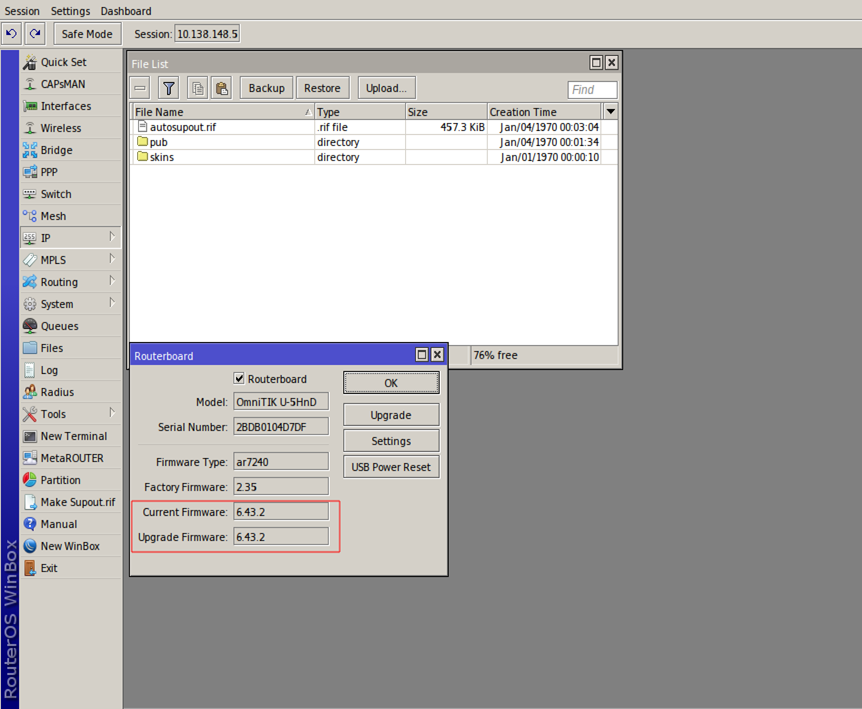The image size is (862, 709).
Task: Click the Current Firmware field
Action: (x=281, y=512)
